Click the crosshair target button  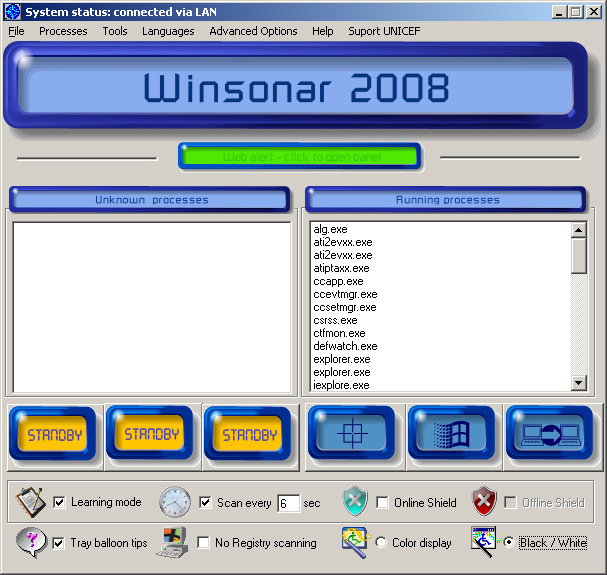click(352, 433)
